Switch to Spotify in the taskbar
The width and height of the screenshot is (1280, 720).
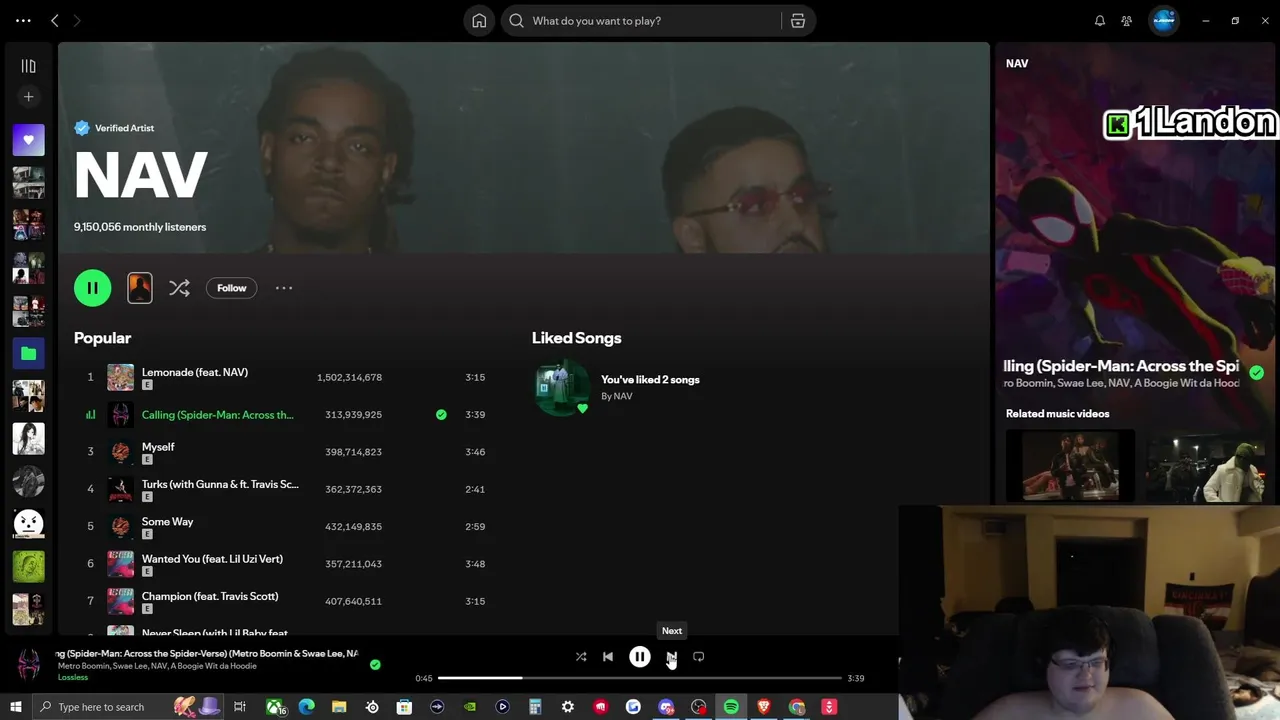coord(731,707)
